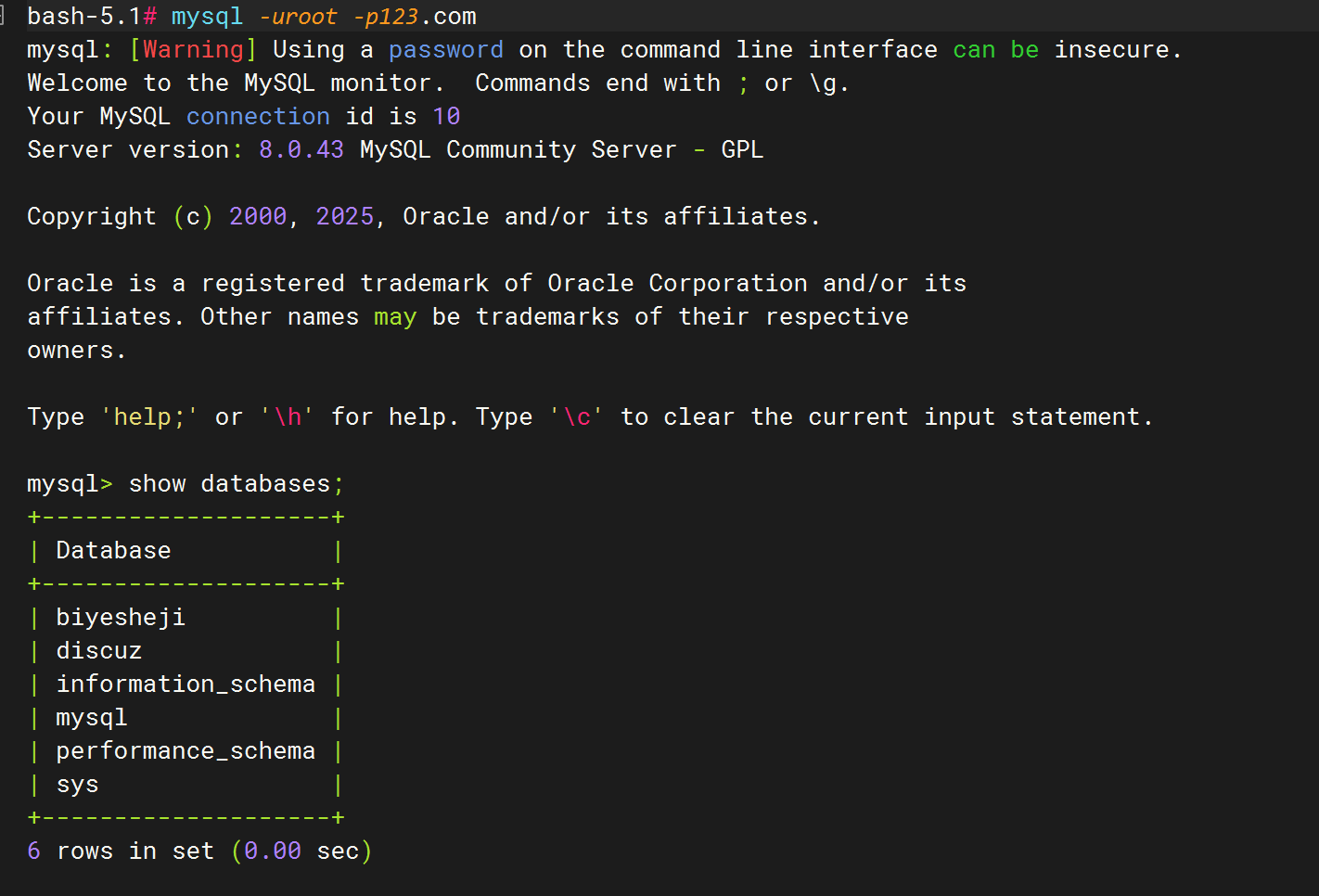Click the copyright year '2000'
The width and height of the screenshot is (1319, 896).
pyautogui.click(x=258, y=217)
